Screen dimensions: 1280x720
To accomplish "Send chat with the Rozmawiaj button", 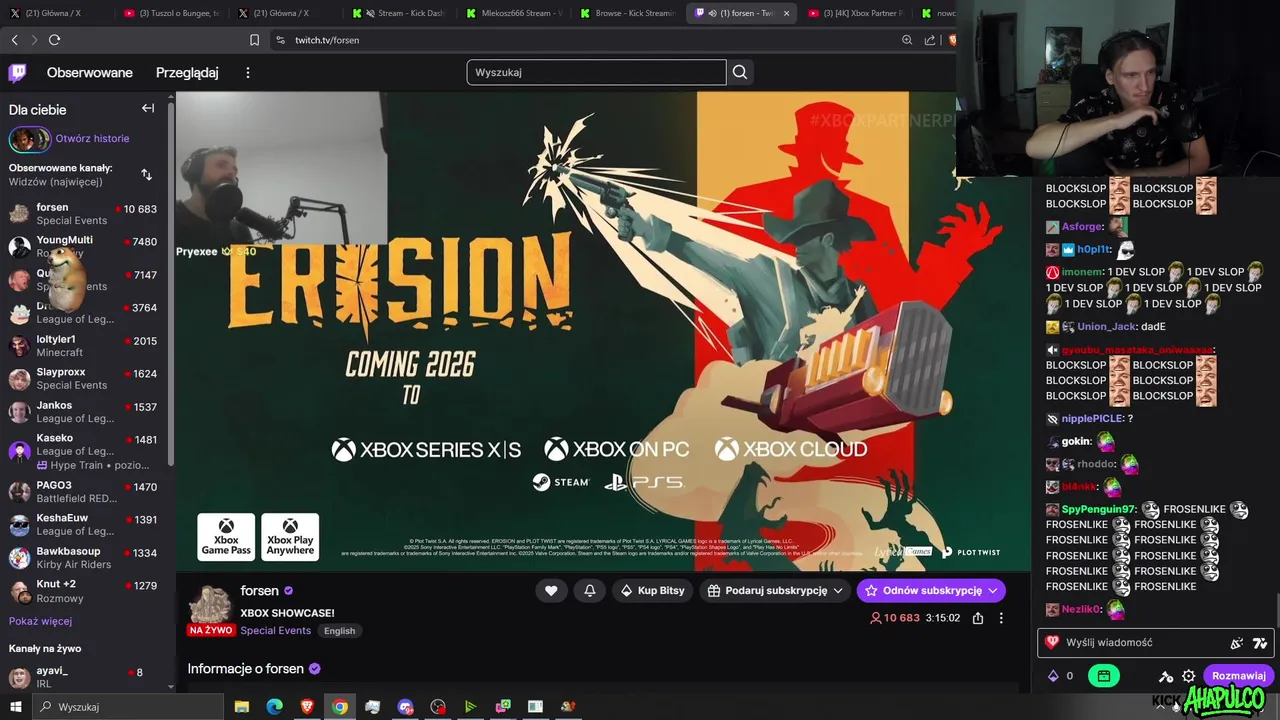I will (1238, 676).
